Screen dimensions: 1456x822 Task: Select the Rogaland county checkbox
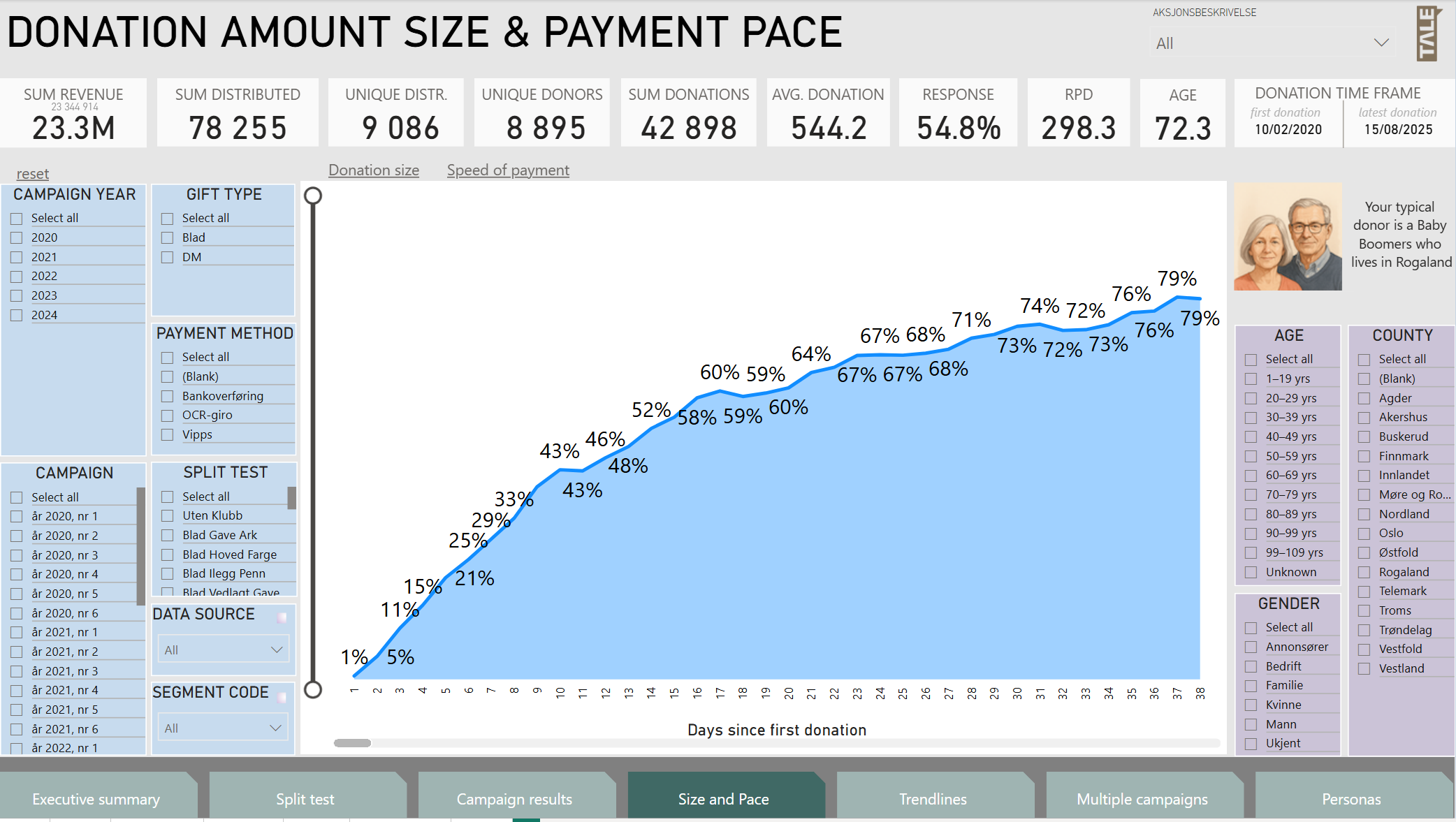click(x=1364, y=572)
